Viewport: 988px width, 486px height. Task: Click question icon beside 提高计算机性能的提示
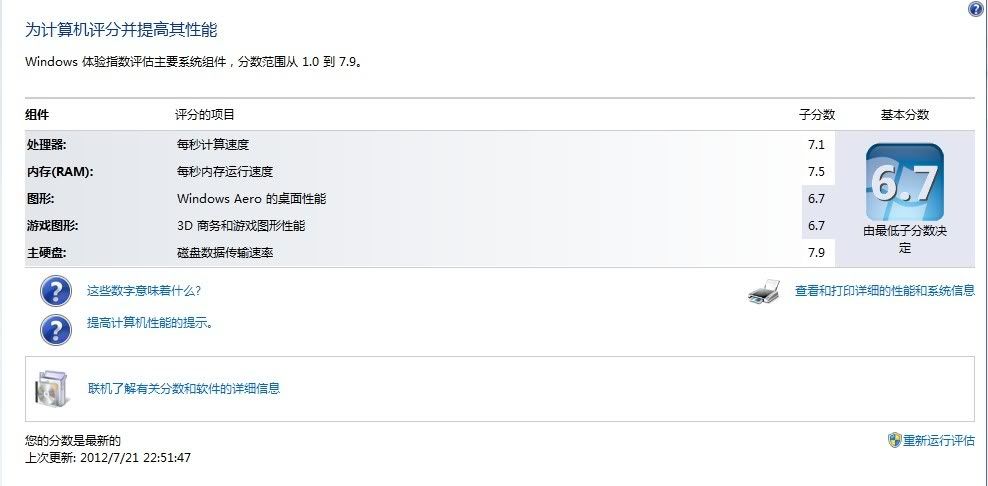(55, 330)
